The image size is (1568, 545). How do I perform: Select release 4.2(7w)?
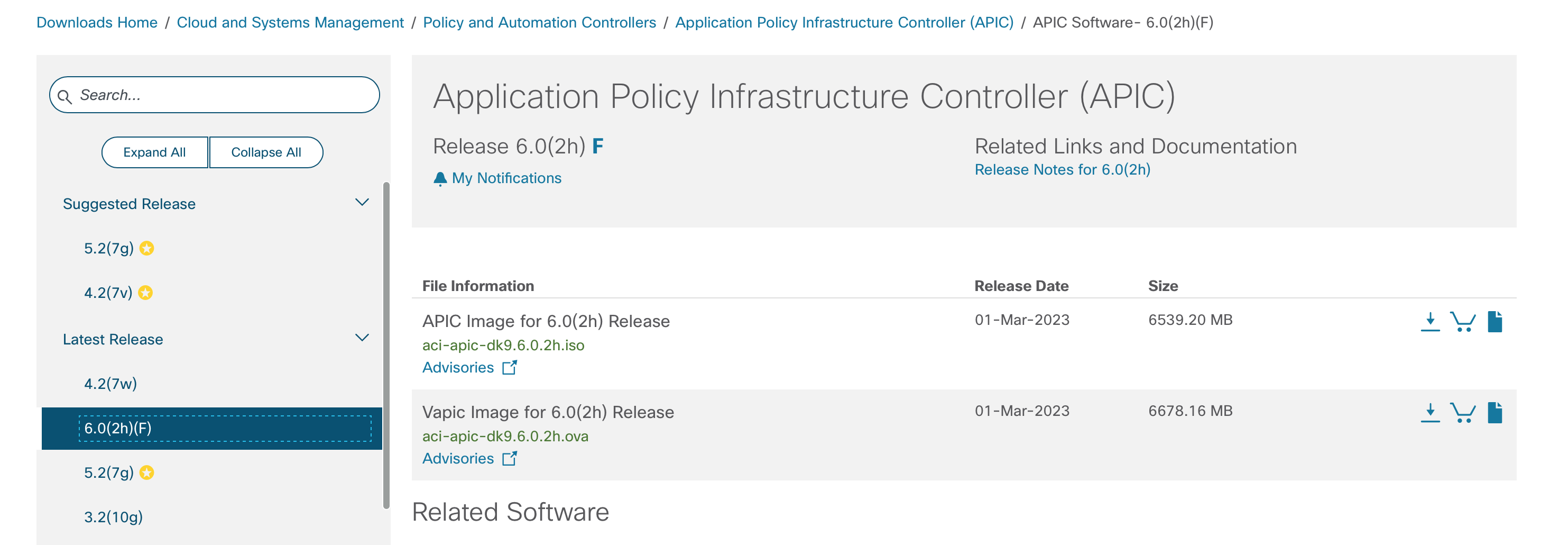tap(110, 384)
